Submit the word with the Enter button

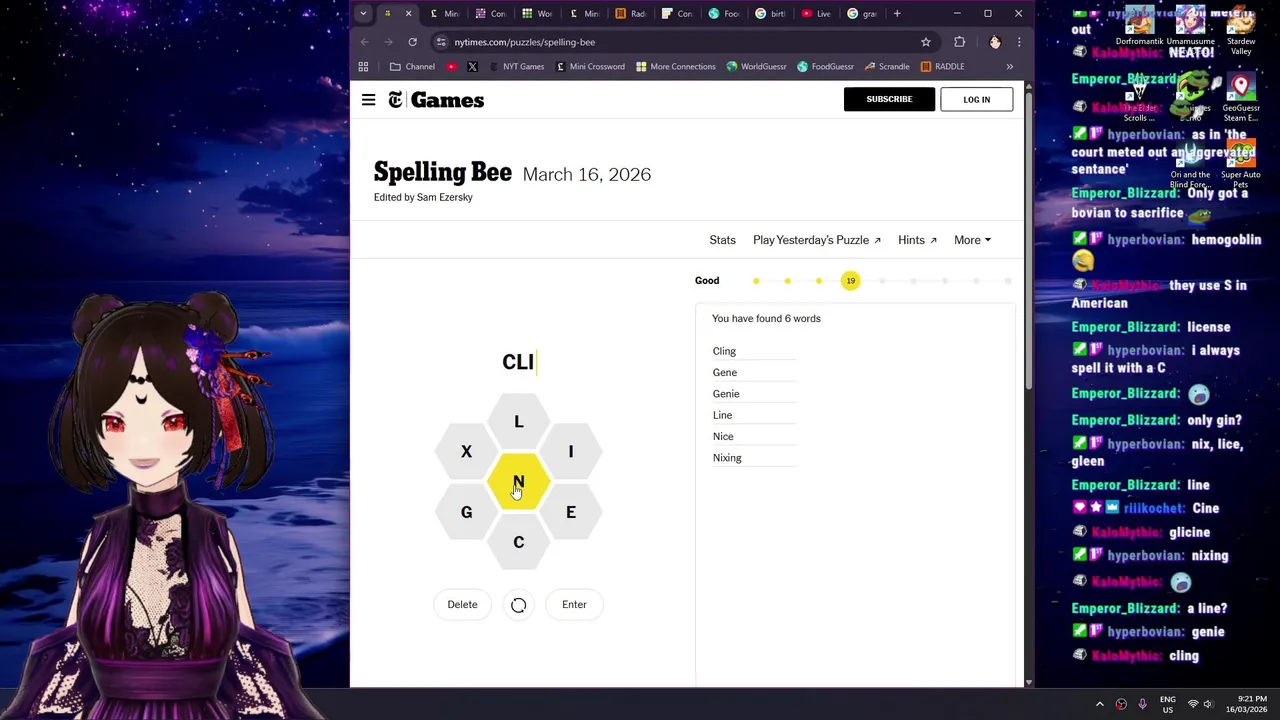click(574, 604)
